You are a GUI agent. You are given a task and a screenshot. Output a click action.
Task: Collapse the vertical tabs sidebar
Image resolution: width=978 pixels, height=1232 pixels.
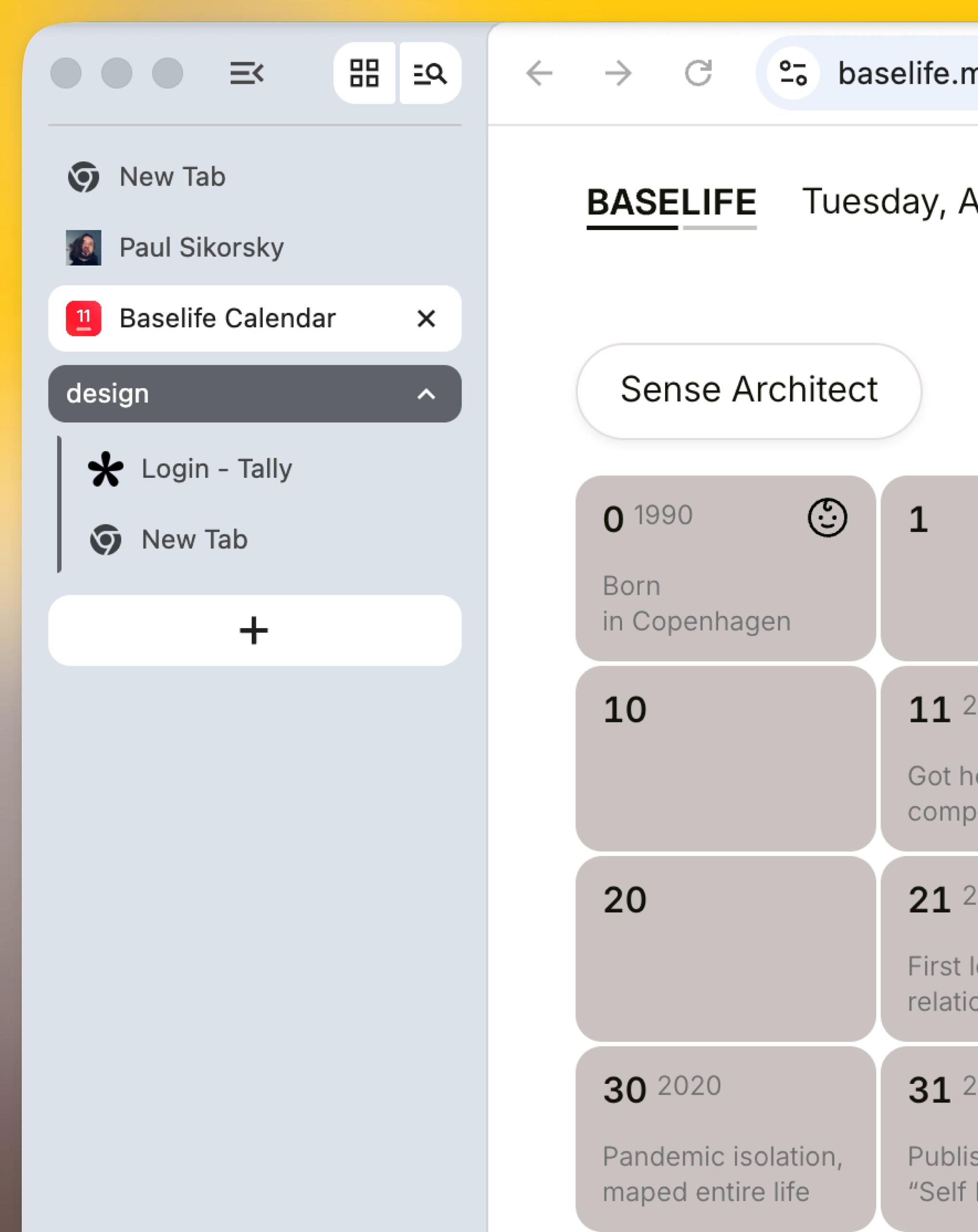[x=247, y=73]
